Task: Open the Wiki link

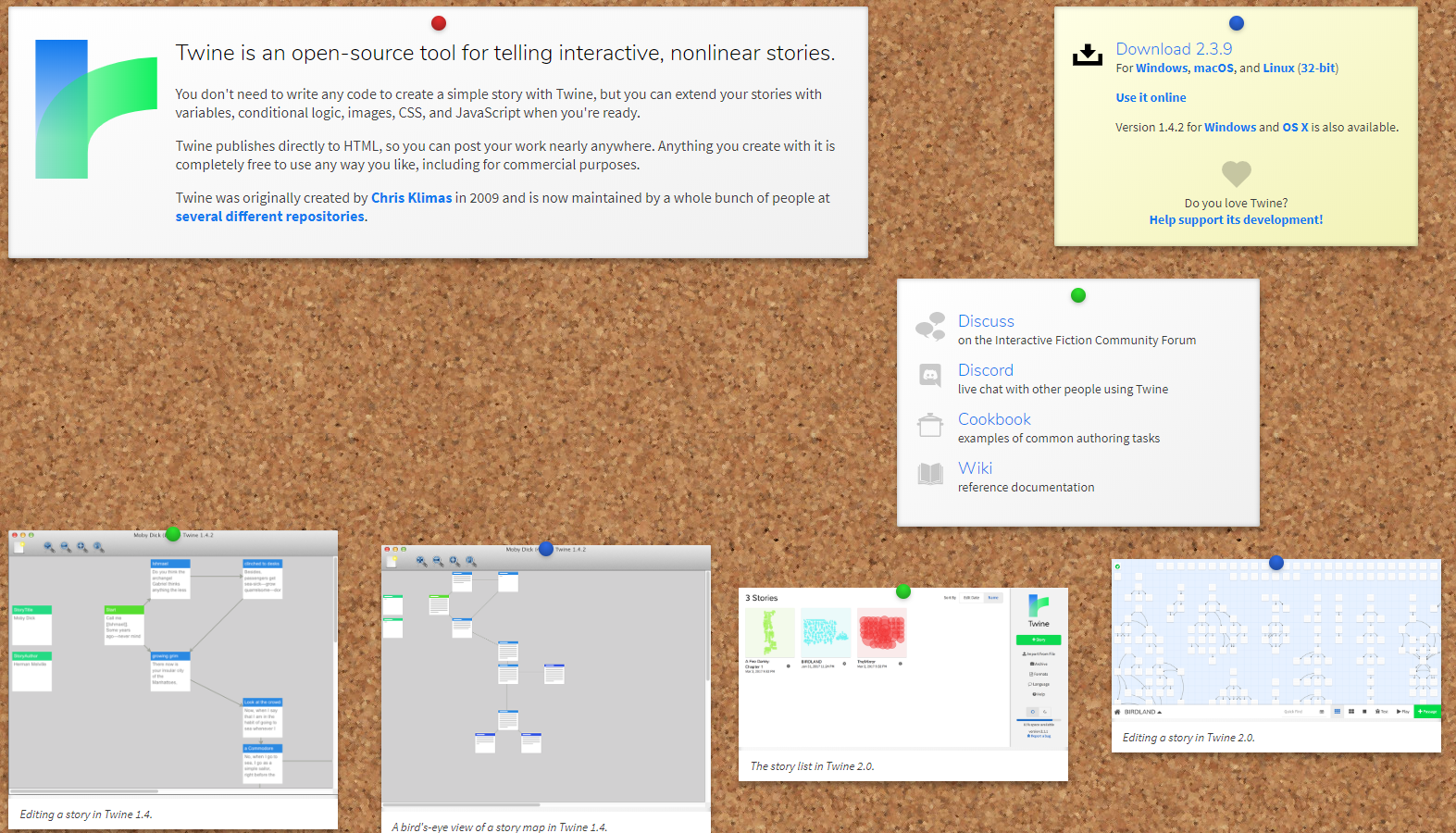Action: (x=975, y=468)
